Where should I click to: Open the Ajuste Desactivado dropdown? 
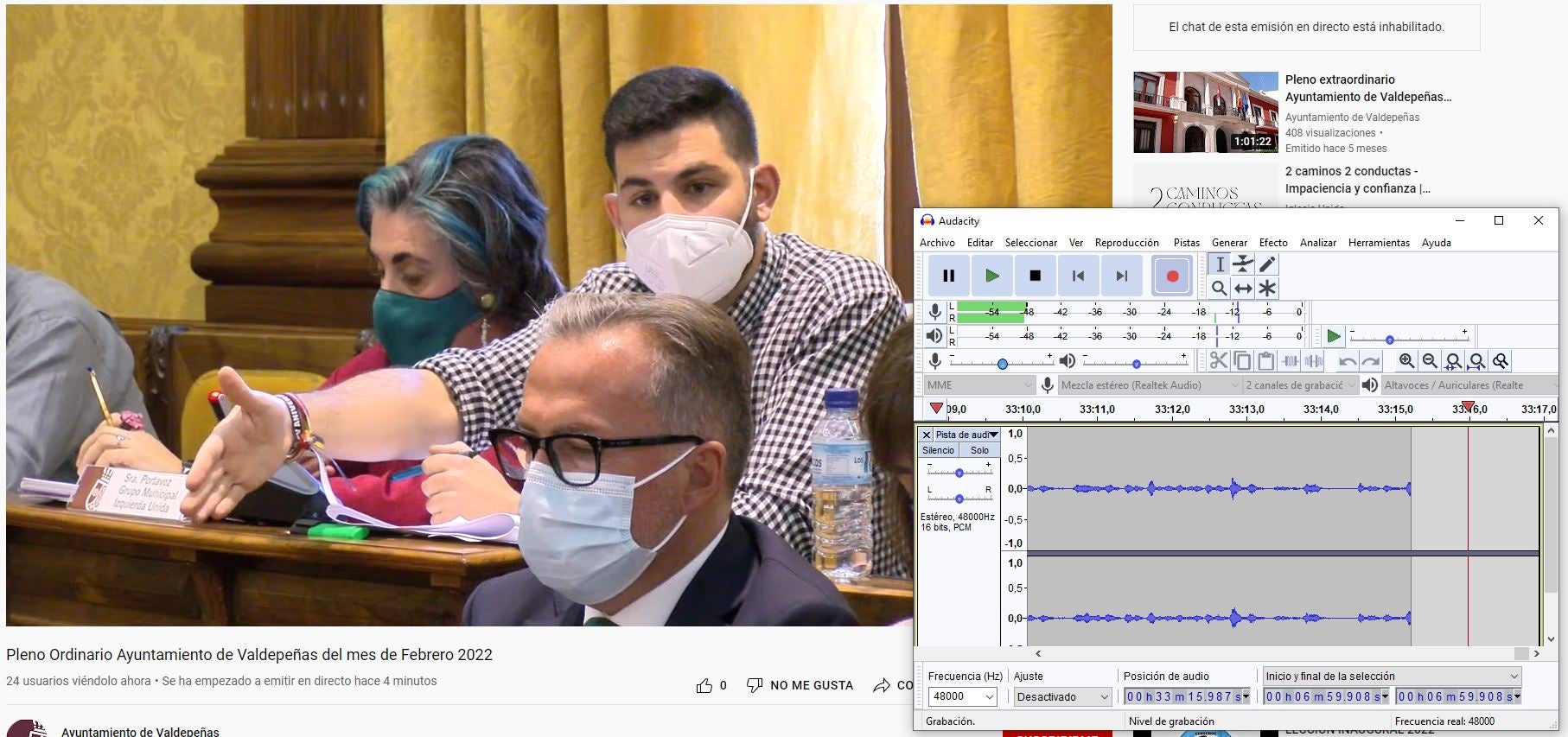(1061, 696)
